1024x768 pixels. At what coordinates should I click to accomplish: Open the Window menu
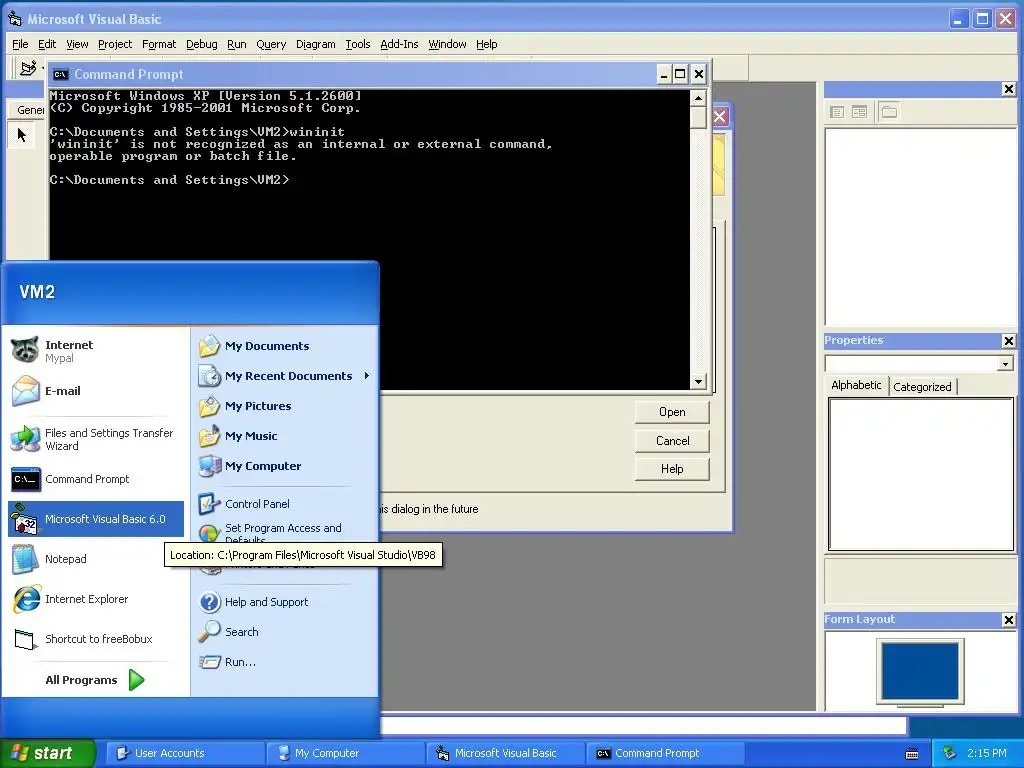click(447, 44)
